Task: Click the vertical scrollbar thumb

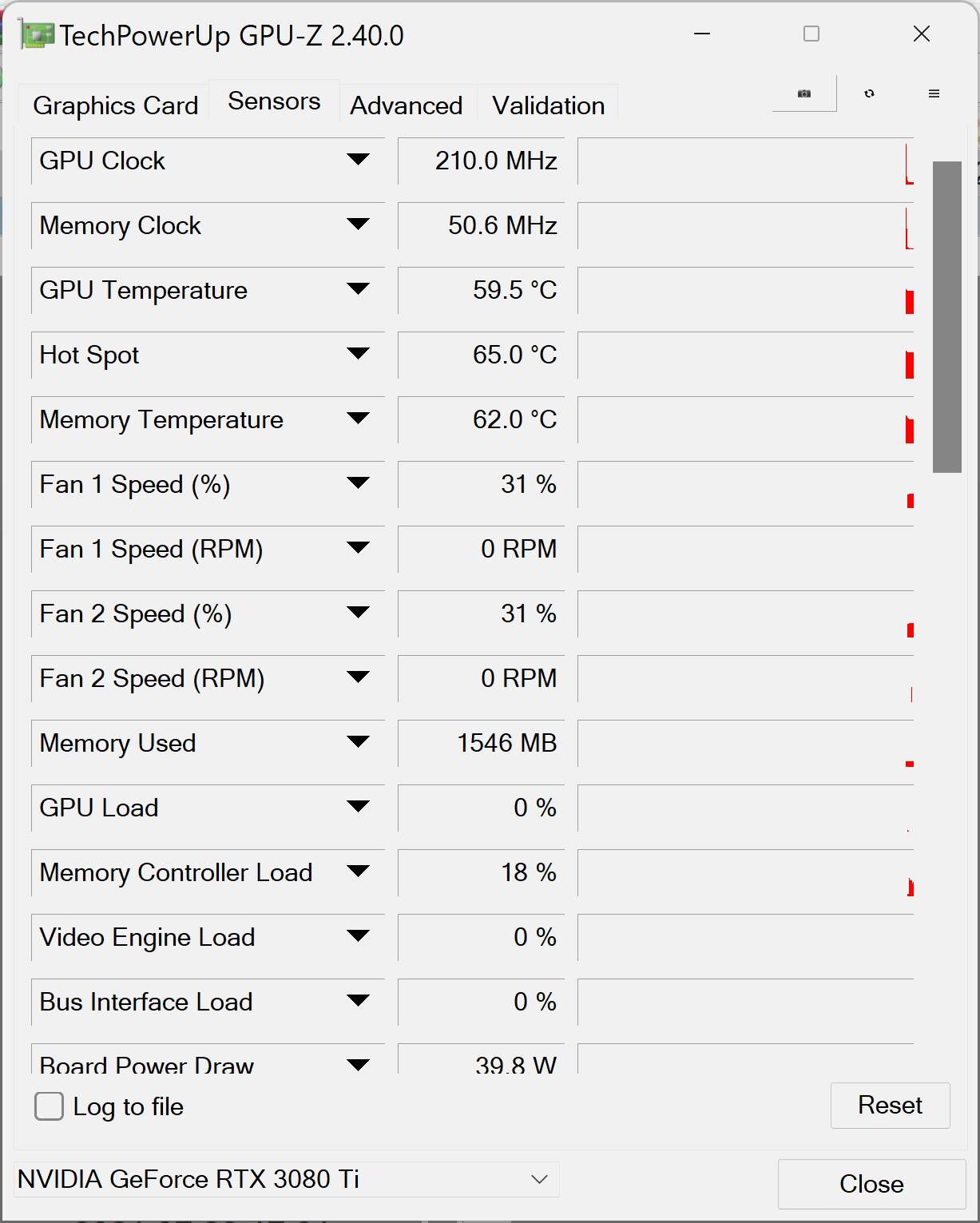Action: (946, 317)
